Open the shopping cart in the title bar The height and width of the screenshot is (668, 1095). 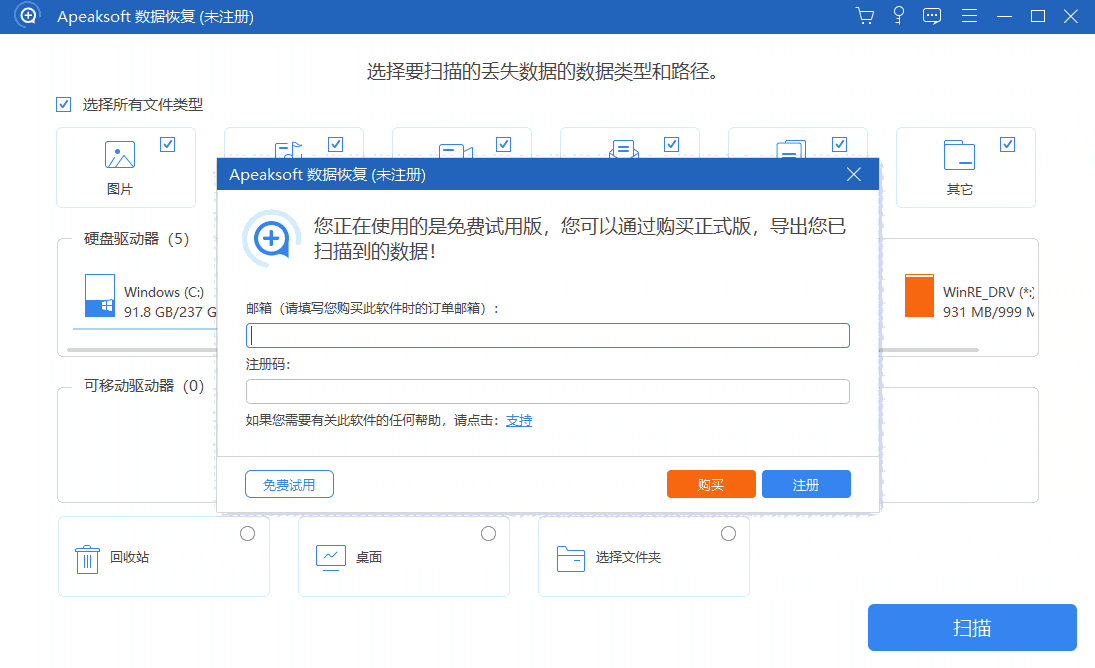coord(864,16)
